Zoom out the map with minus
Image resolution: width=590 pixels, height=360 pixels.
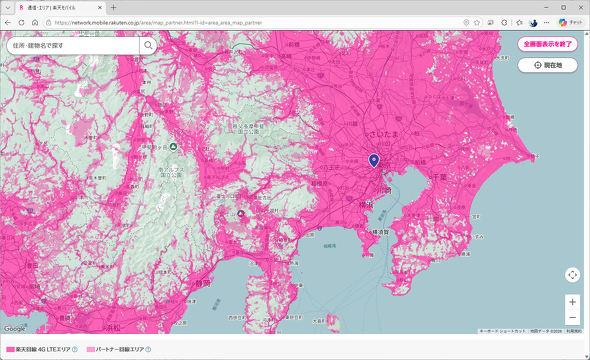572,317
